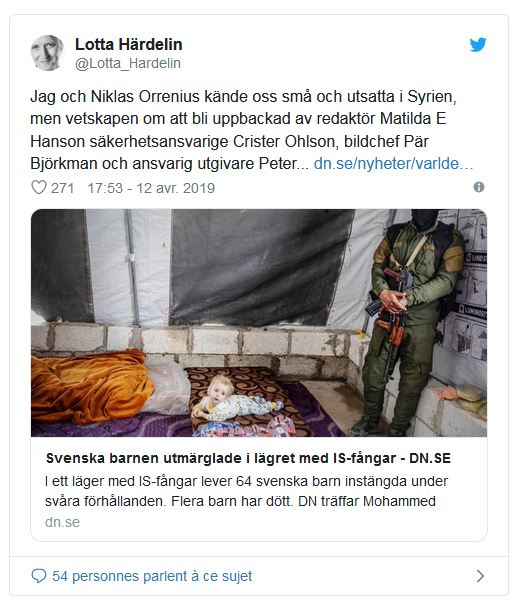Screen dimensions: 518x601
Task: Visit the @Lotta_Hardelin handle
Action: click(128, 63)
